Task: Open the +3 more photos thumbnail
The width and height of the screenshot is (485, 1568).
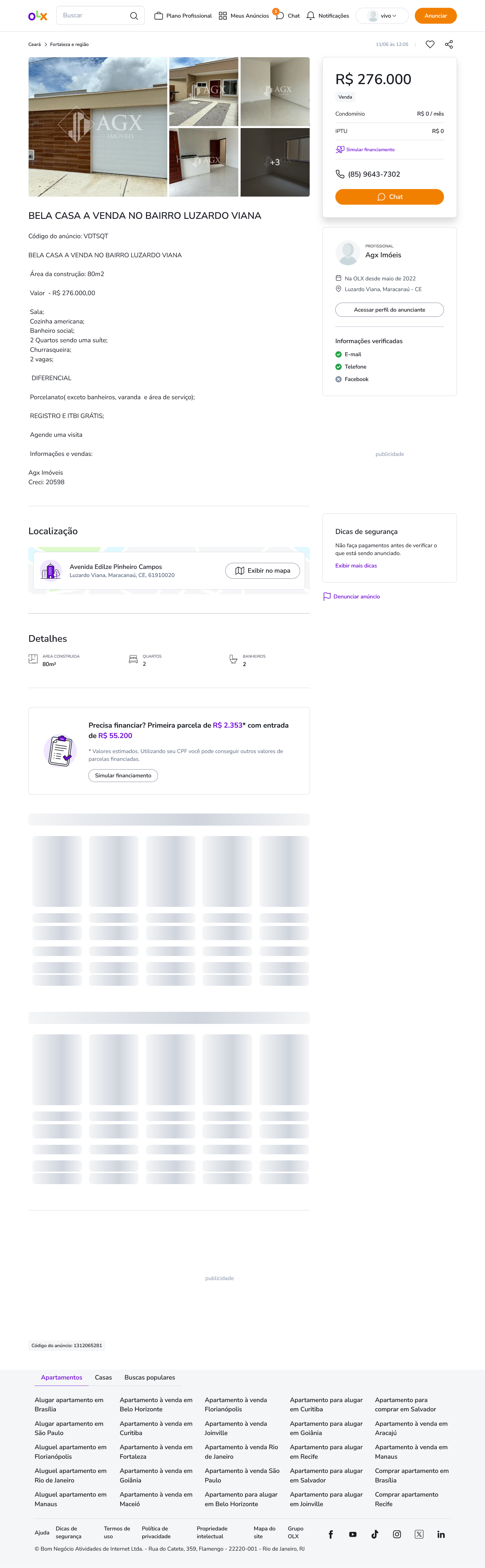Action: click(x=275, y=162)
